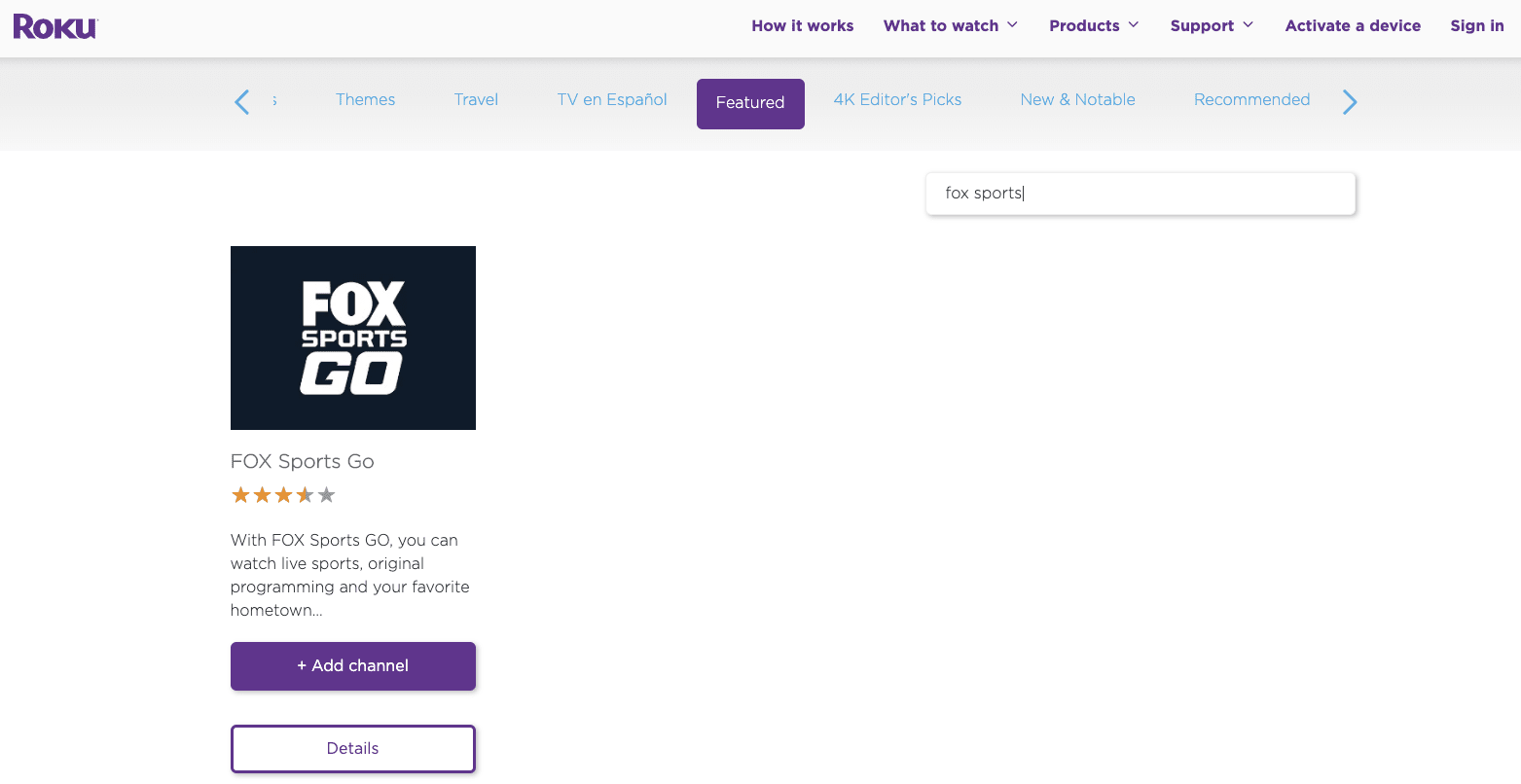Viewport: 1521px width, 784px height.
Task: Expand the Support dropdown
Action: (x=1212, y=26)
